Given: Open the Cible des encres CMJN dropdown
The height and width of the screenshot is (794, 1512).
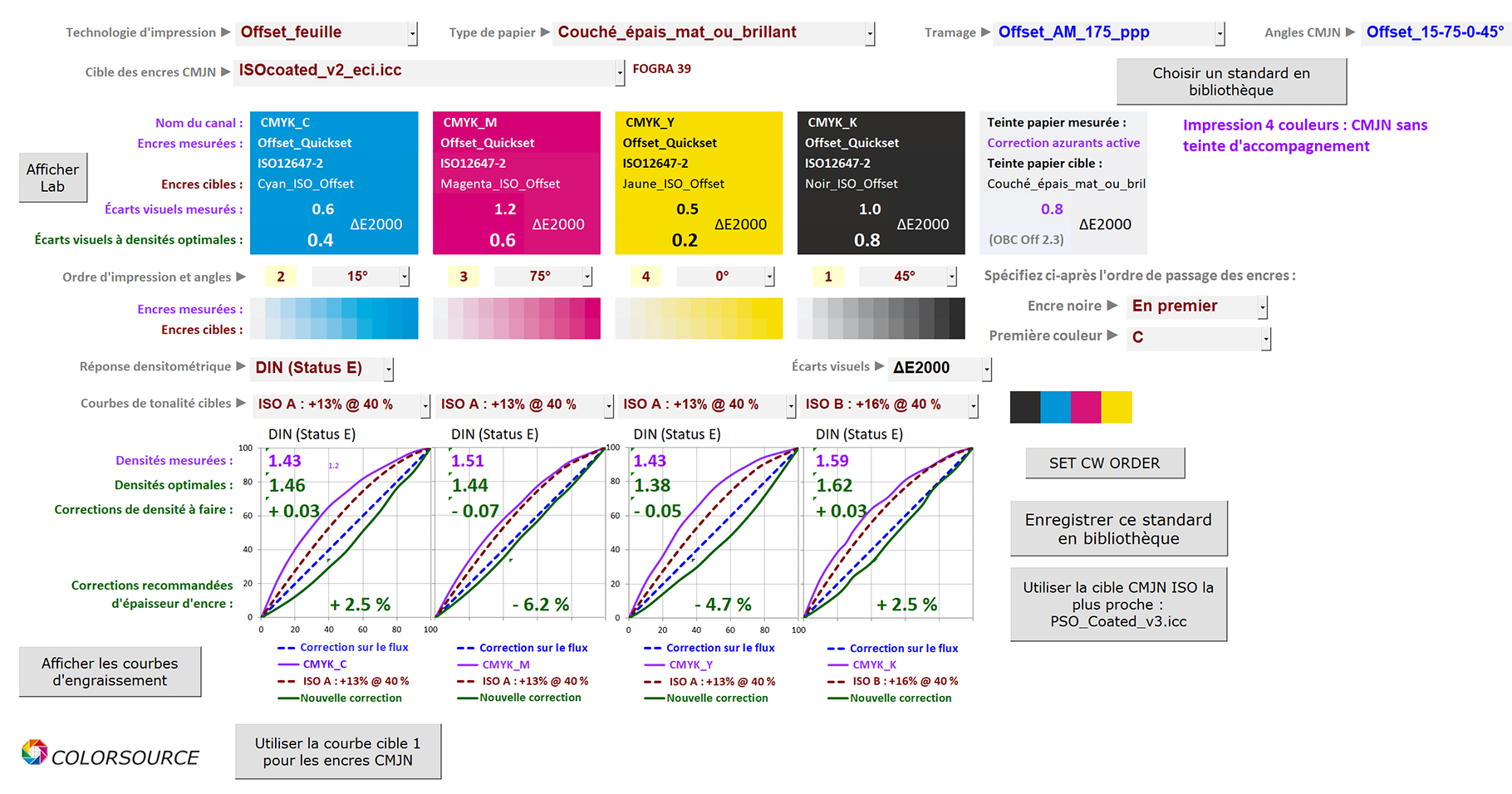Looking at the screenshot, I should (x=620, y=72).
